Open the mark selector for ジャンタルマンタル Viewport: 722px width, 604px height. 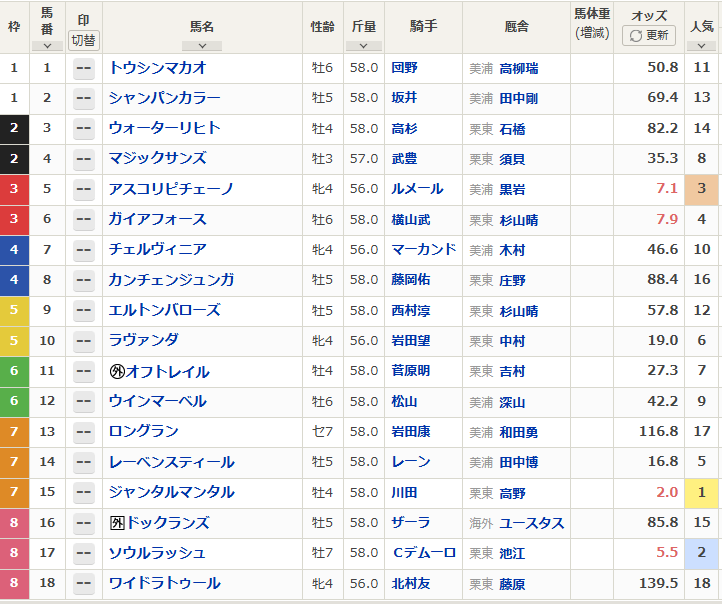(84, 493)
